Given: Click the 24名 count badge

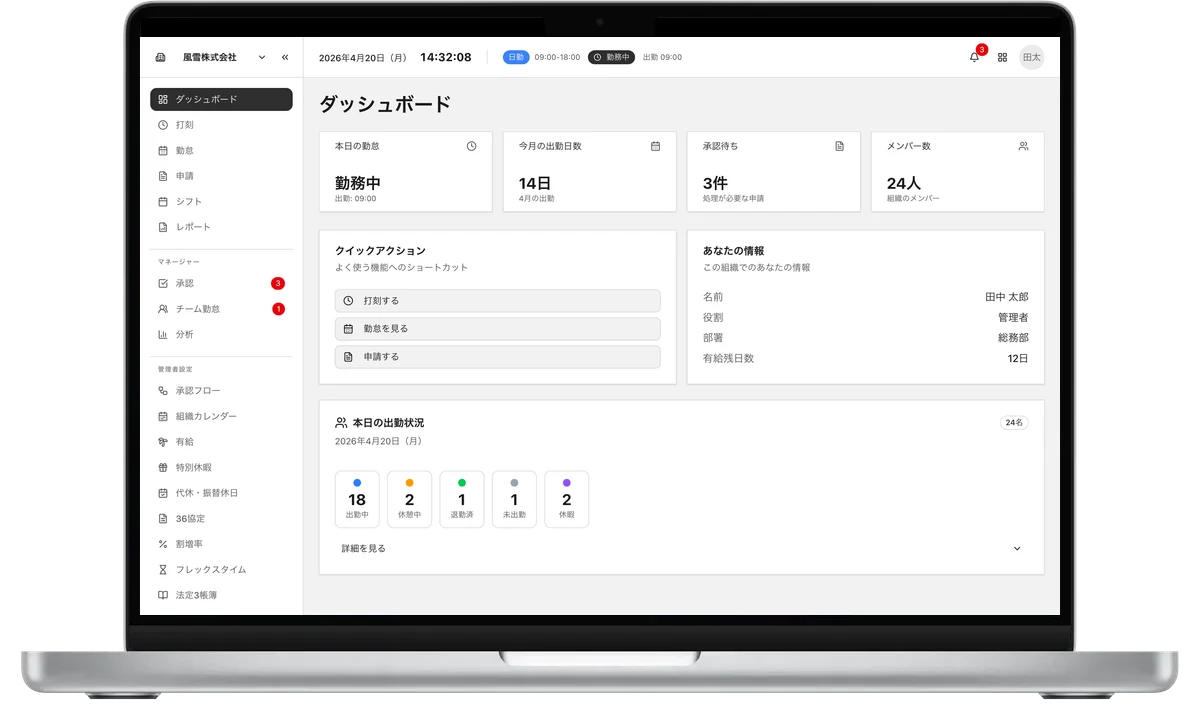Looking at the screenshot, I should pos(1014,423).
